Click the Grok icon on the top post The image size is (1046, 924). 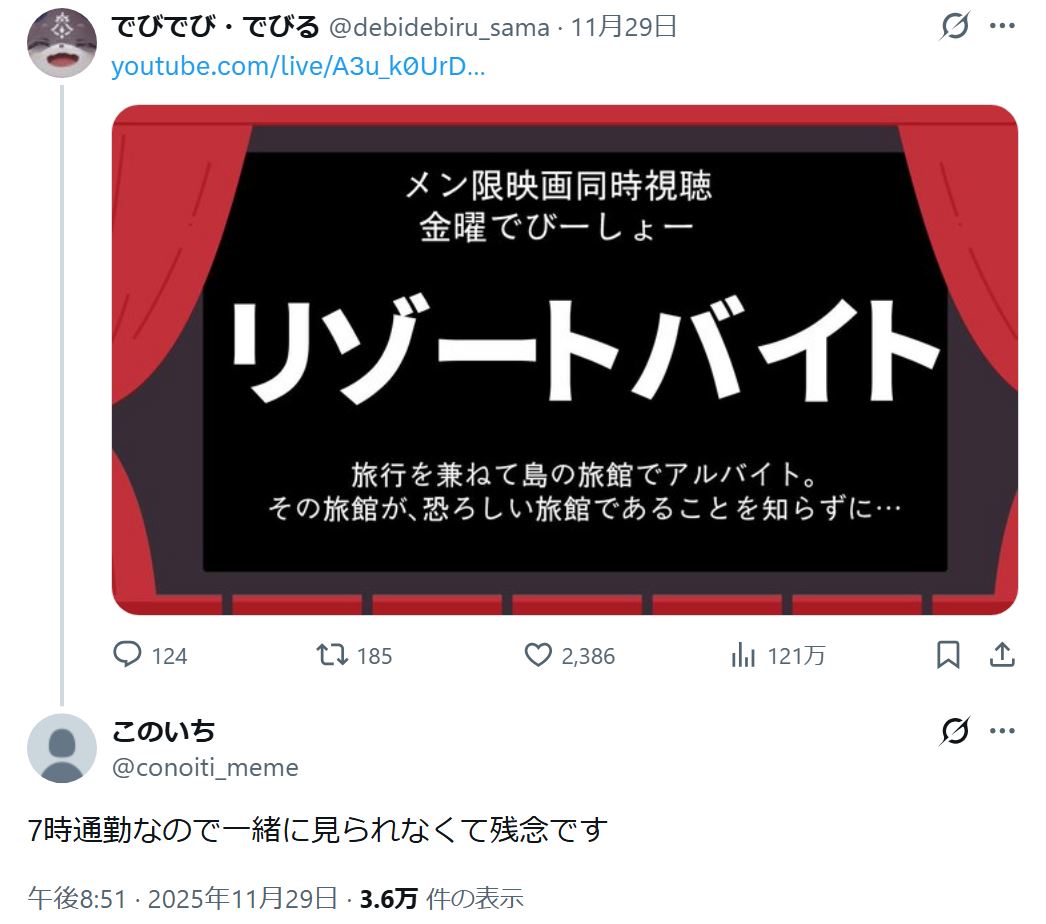click(x=955, y=26)
